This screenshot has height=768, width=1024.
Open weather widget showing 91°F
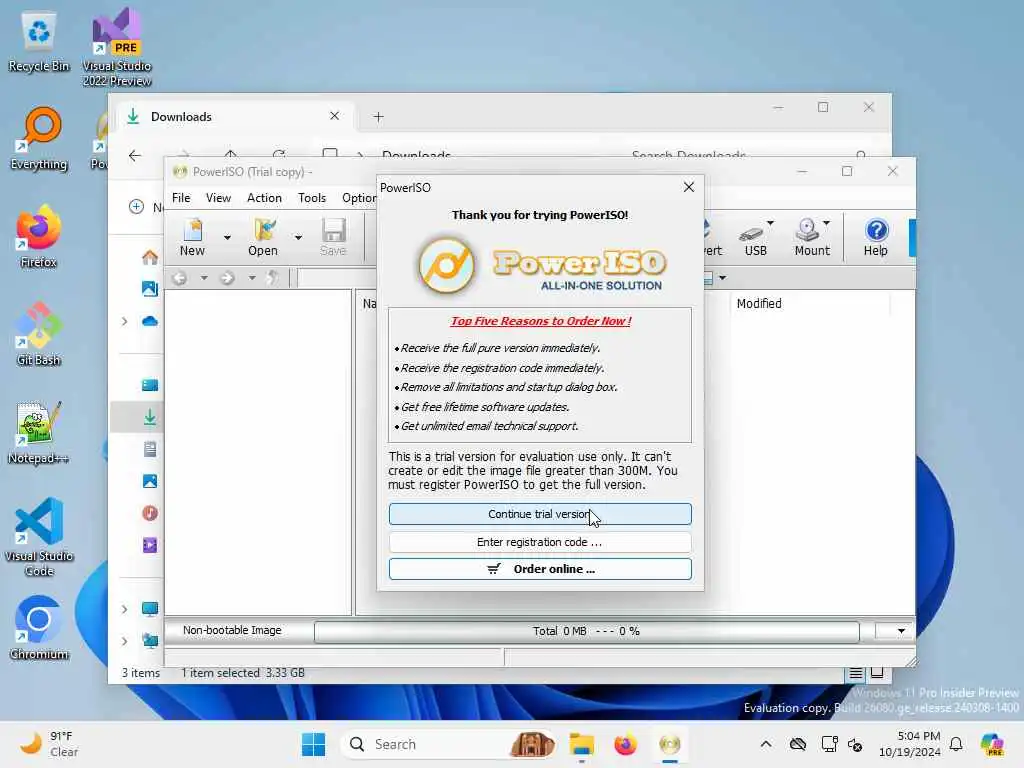[49, 744]
